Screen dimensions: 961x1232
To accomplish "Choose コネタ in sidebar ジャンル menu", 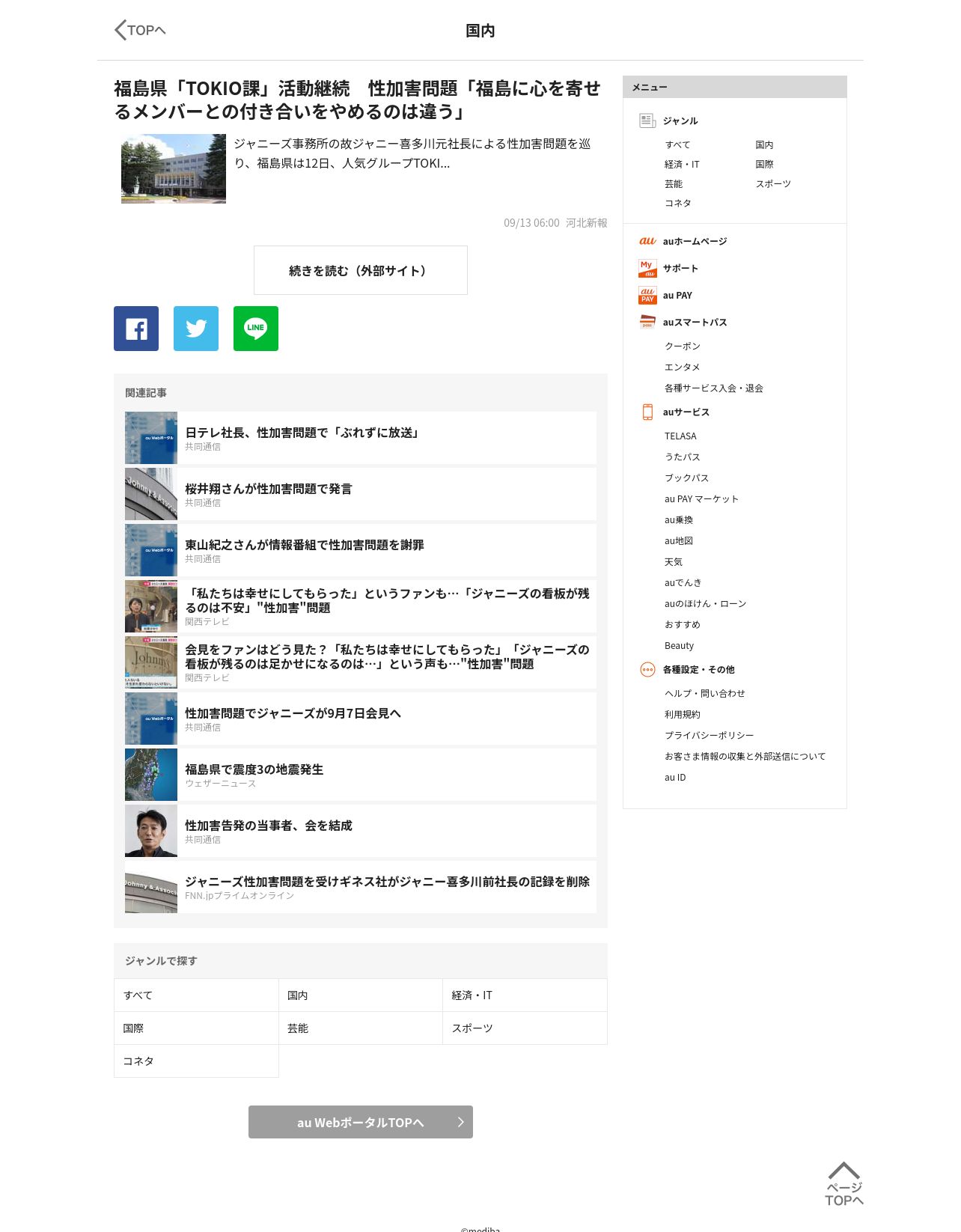I will [x=678, y=203].
